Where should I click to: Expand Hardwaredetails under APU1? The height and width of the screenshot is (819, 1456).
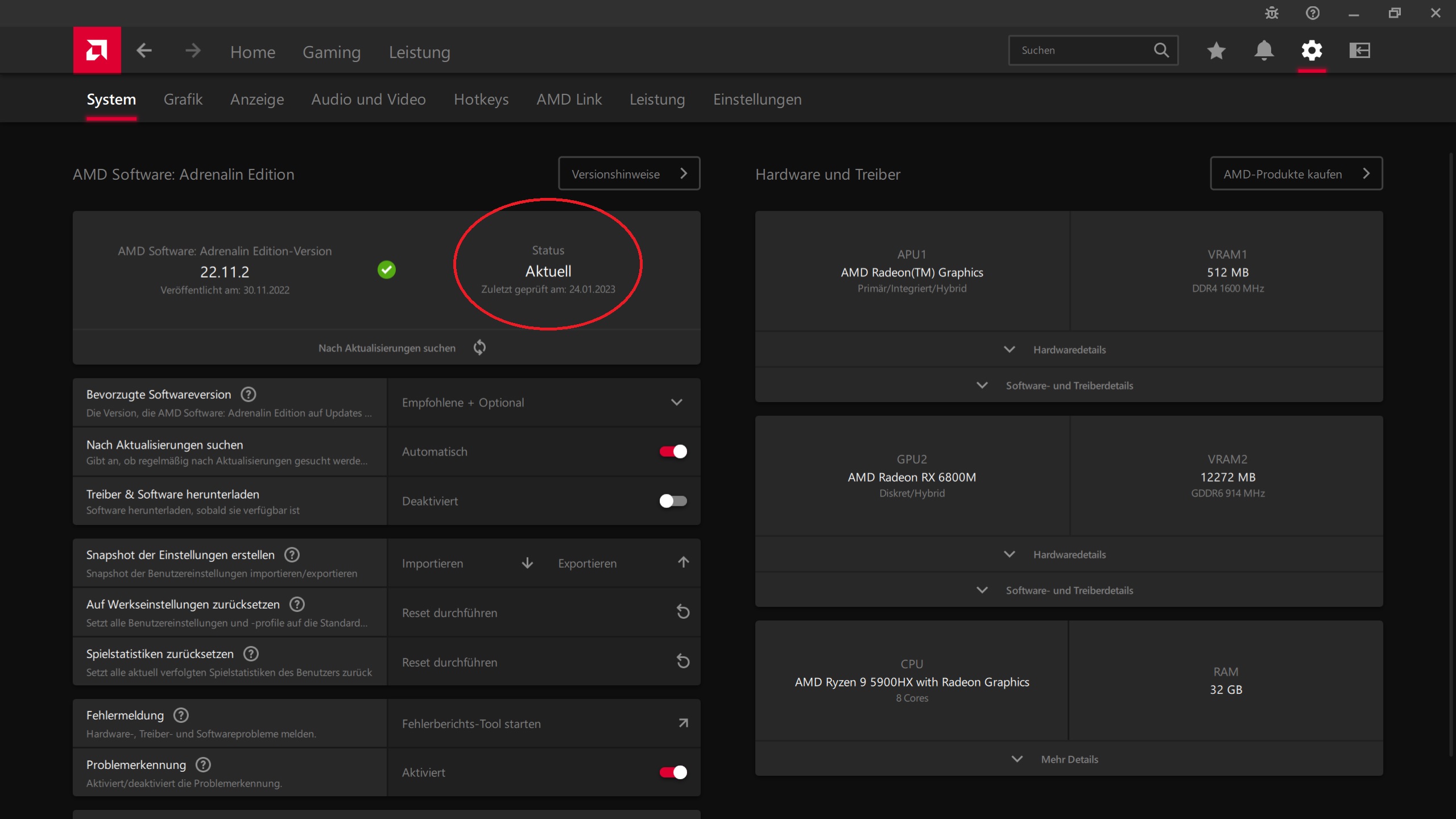(x=1068, y=350)
